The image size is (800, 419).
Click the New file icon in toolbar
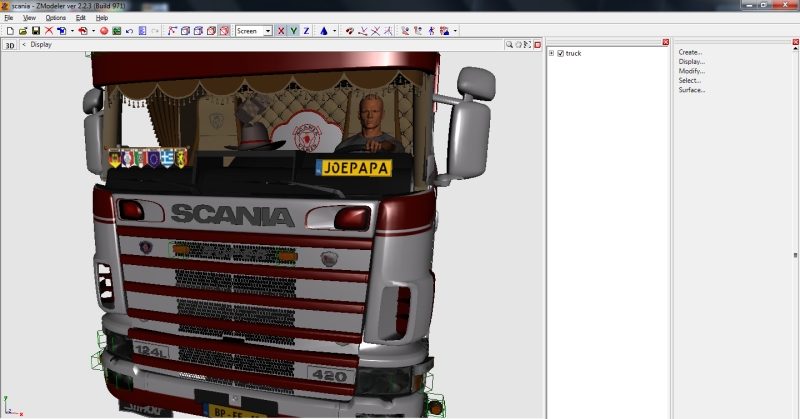click(9, 31)
